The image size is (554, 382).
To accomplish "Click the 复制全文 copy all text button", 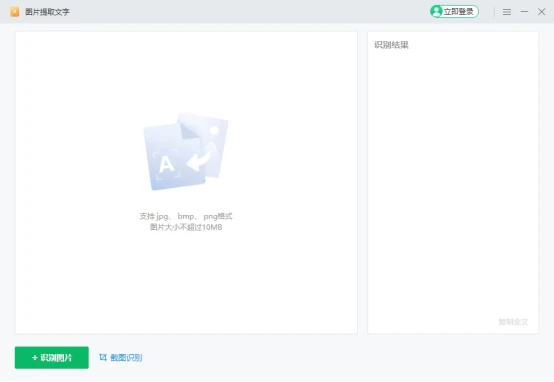I will (513, 322).
